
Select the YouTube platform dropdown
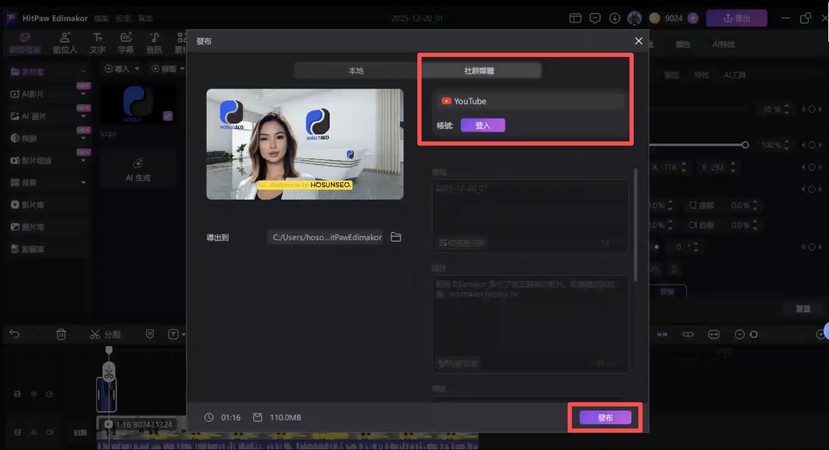tap(530, 101)
